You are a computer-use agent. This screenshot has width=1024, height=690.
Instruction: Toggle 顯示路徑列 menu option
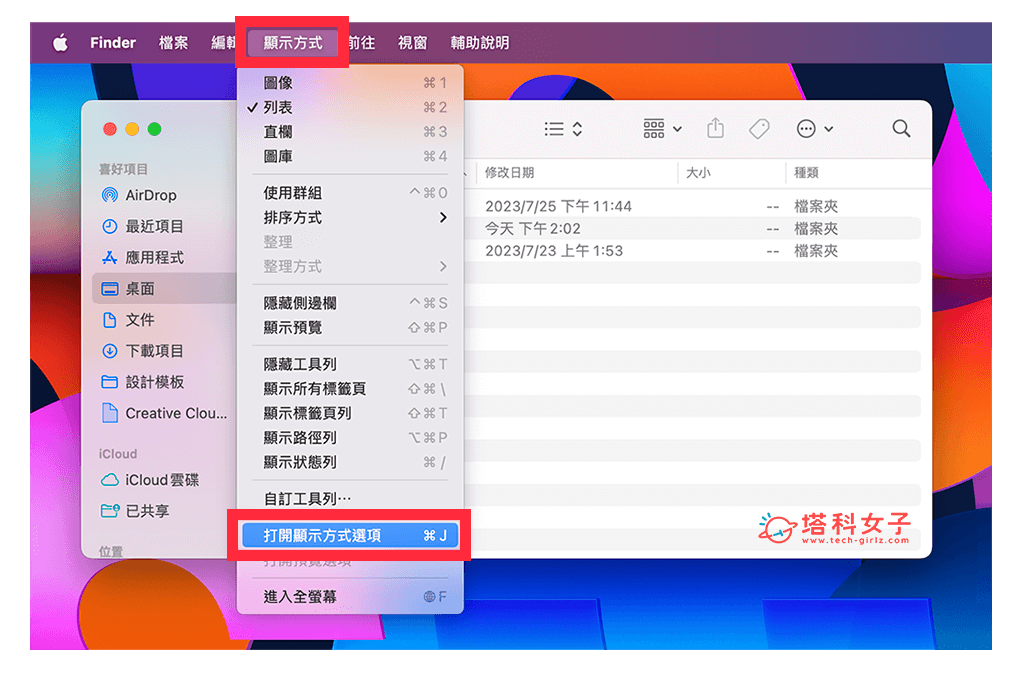point(299,437)
